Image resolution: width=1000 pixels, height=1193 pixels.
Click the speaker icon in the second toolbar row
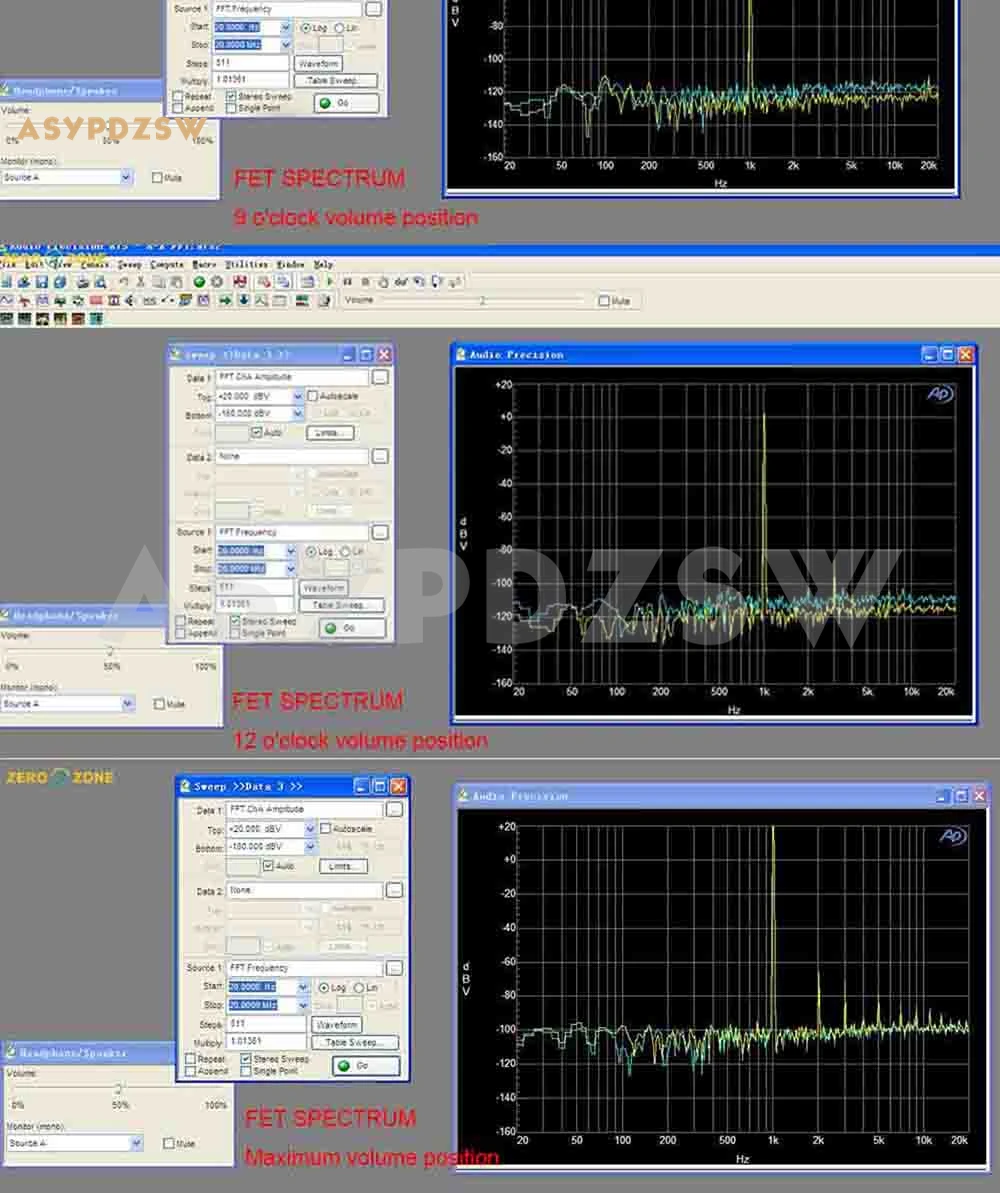pyautogui.click(x=130, y=301)
